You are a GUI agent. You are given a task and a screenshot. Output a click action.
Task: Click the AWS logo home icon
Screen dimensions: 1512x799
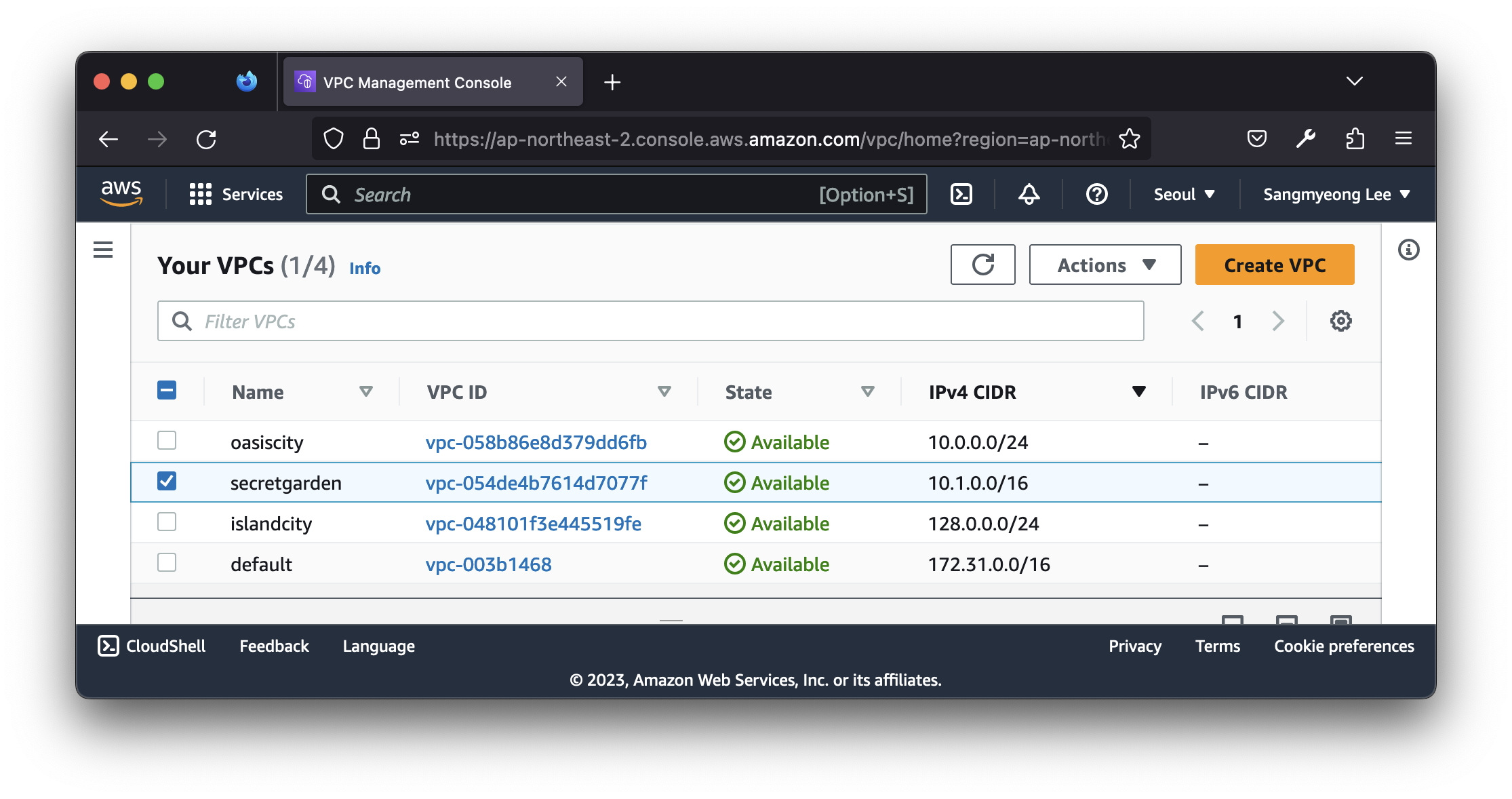point(121,193)
